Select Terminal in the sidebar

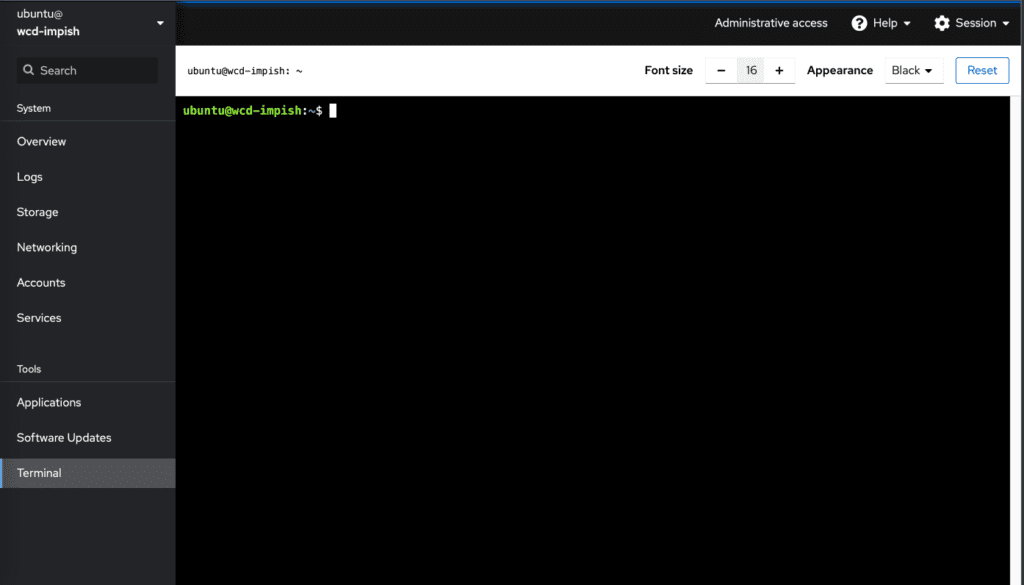[x=88, y=473]
